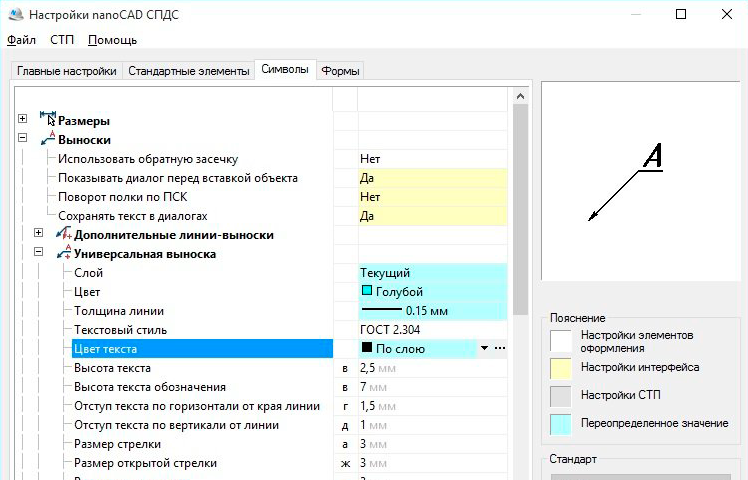Open the Цвет текста dropdown arrow
Image resolution: width=748 pixels, height=480 pixels.
tap(484, 348)
